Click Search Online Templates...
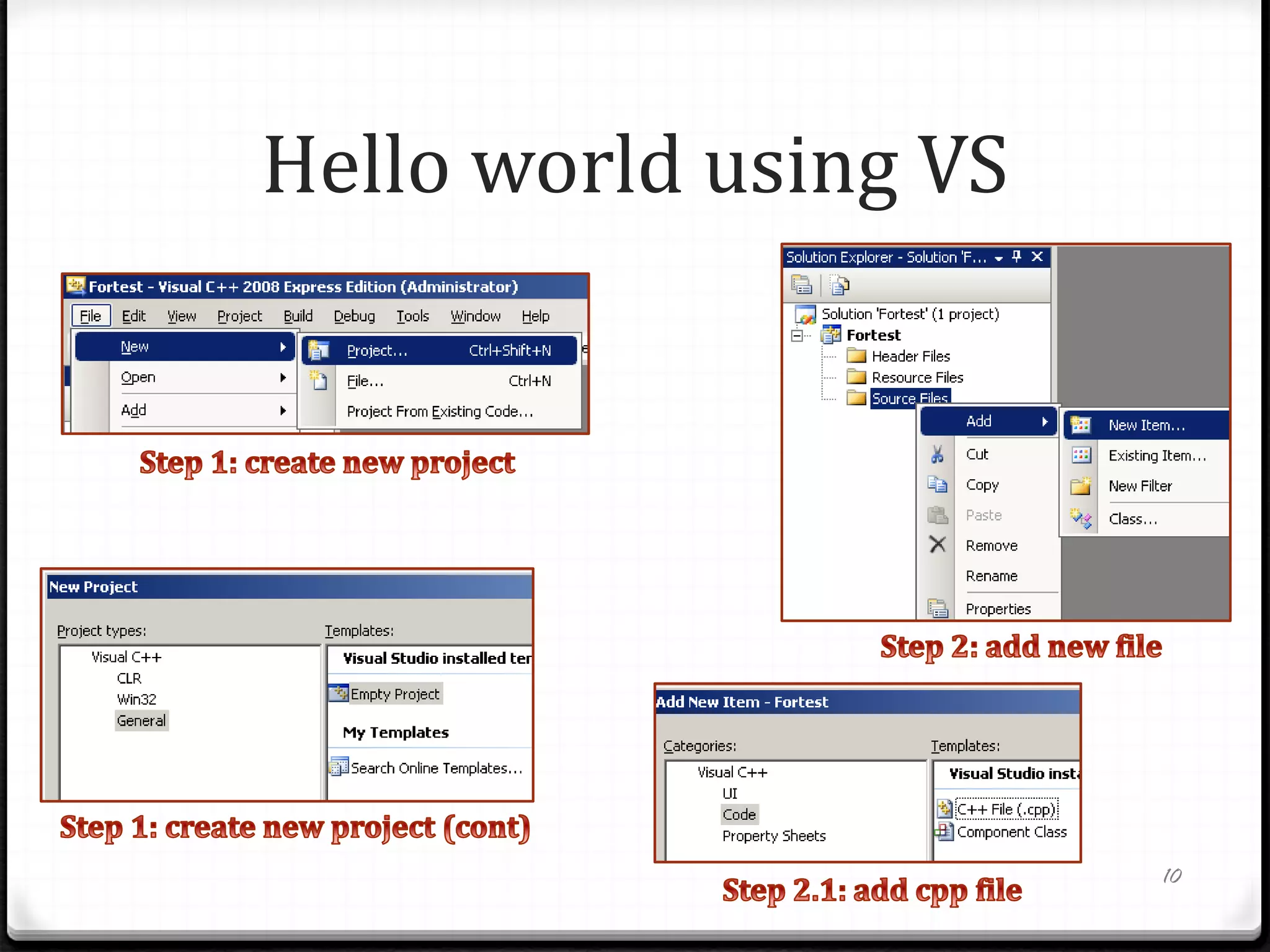 click(x=427, y=768)
